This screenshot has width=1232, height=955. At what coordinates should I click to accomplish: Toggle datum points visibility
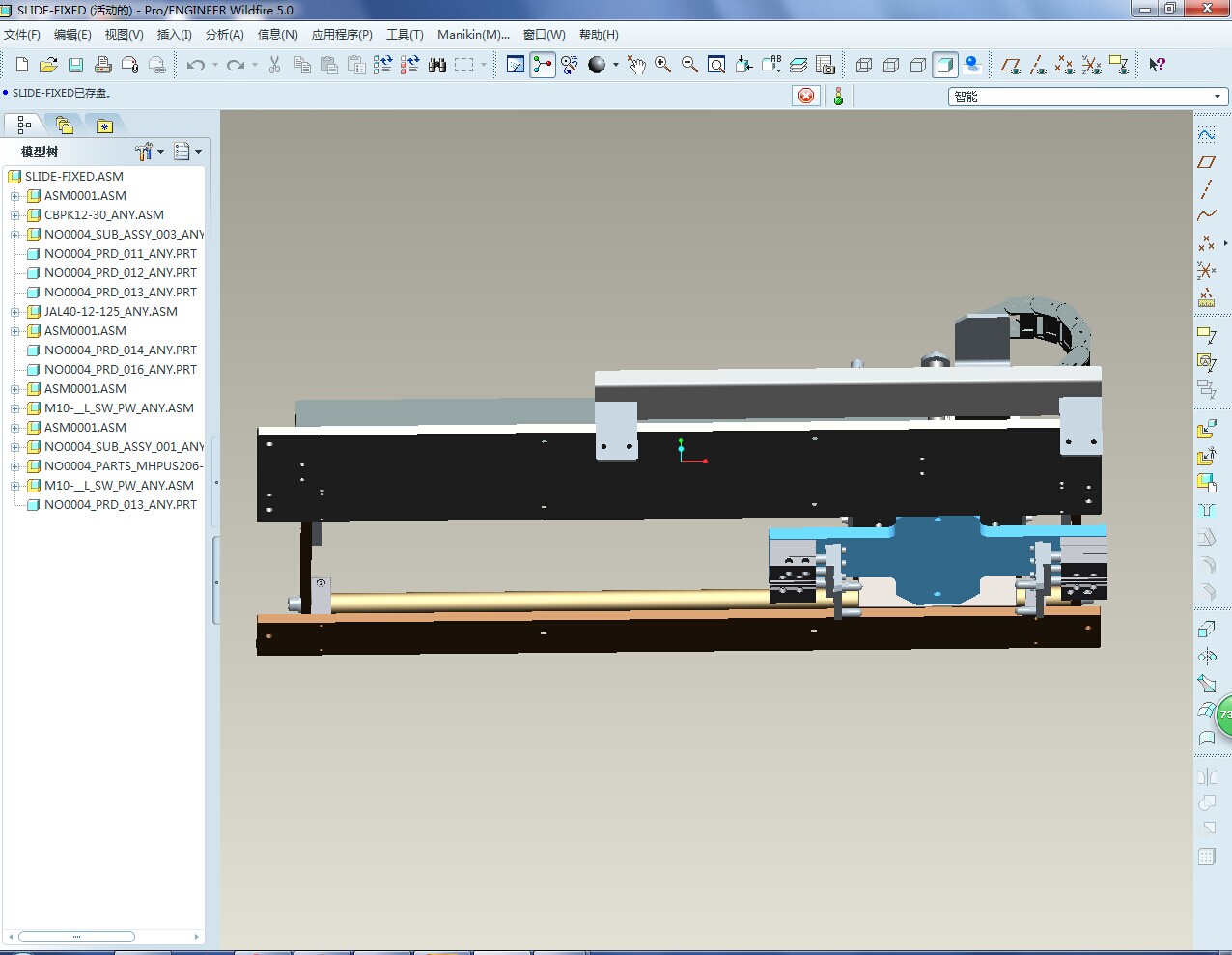point(1065,65)
